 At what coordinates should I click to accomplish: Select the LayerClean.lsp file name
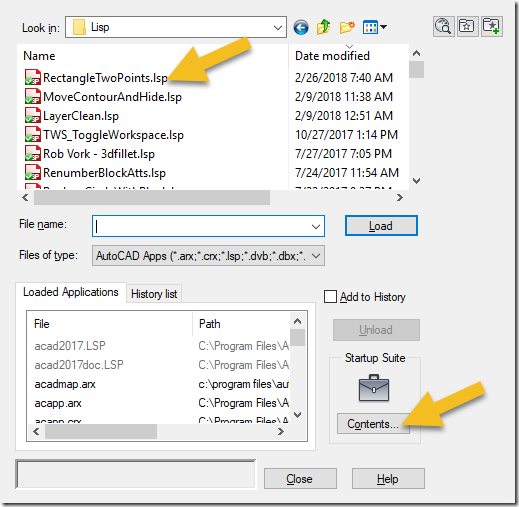(x=81, y=116)
